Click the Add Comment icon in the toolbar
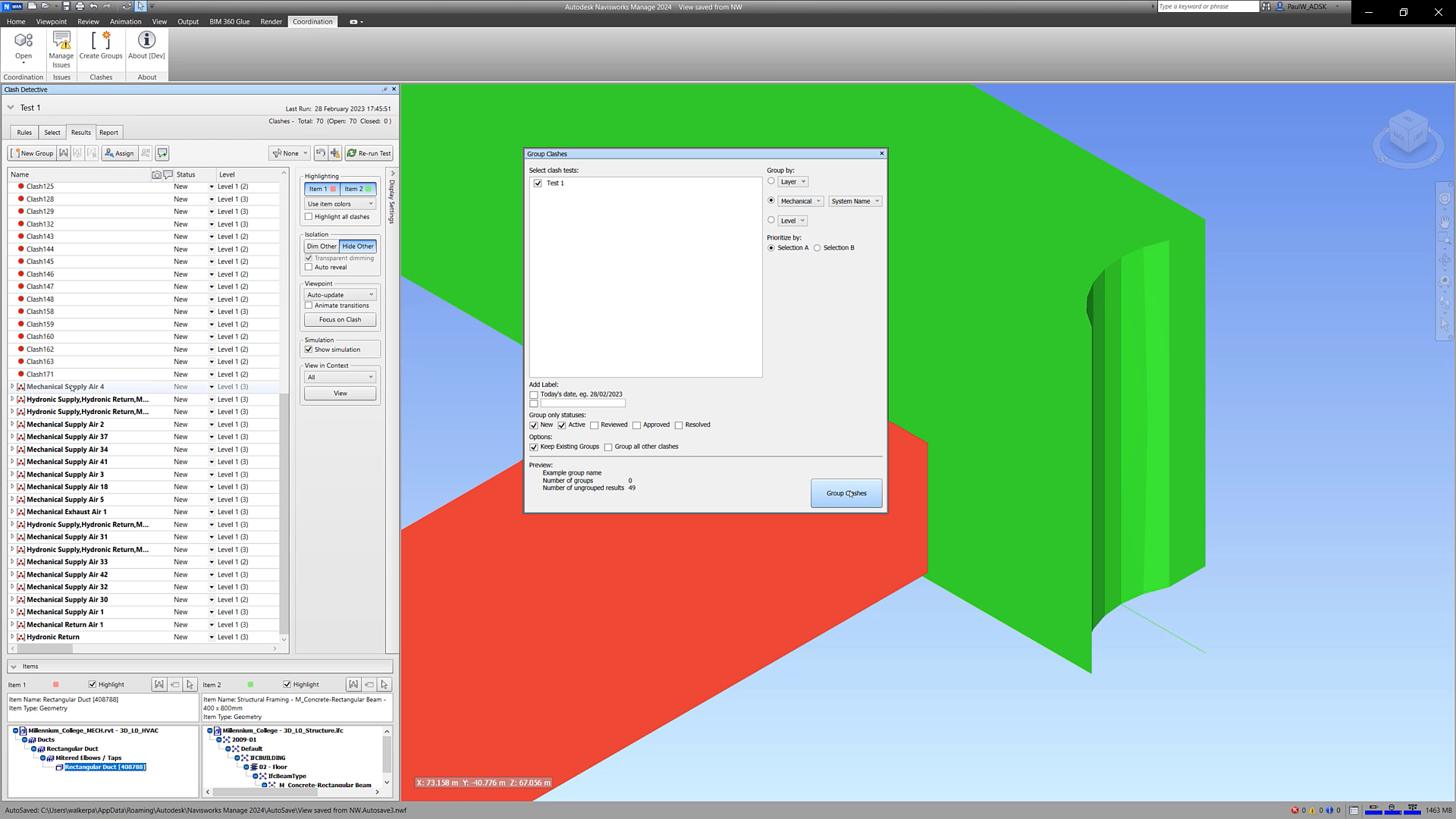The image size is (1456, 819). pyautogui.click(x=162, y=153)
